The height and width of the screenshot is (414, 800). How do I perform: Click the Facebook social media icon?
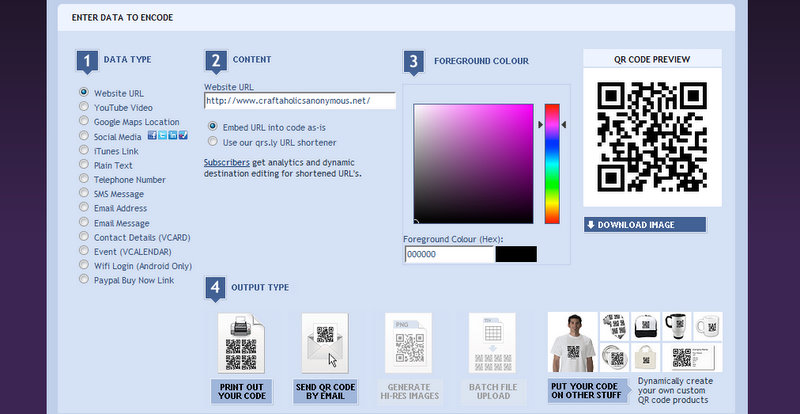(152, 135)
